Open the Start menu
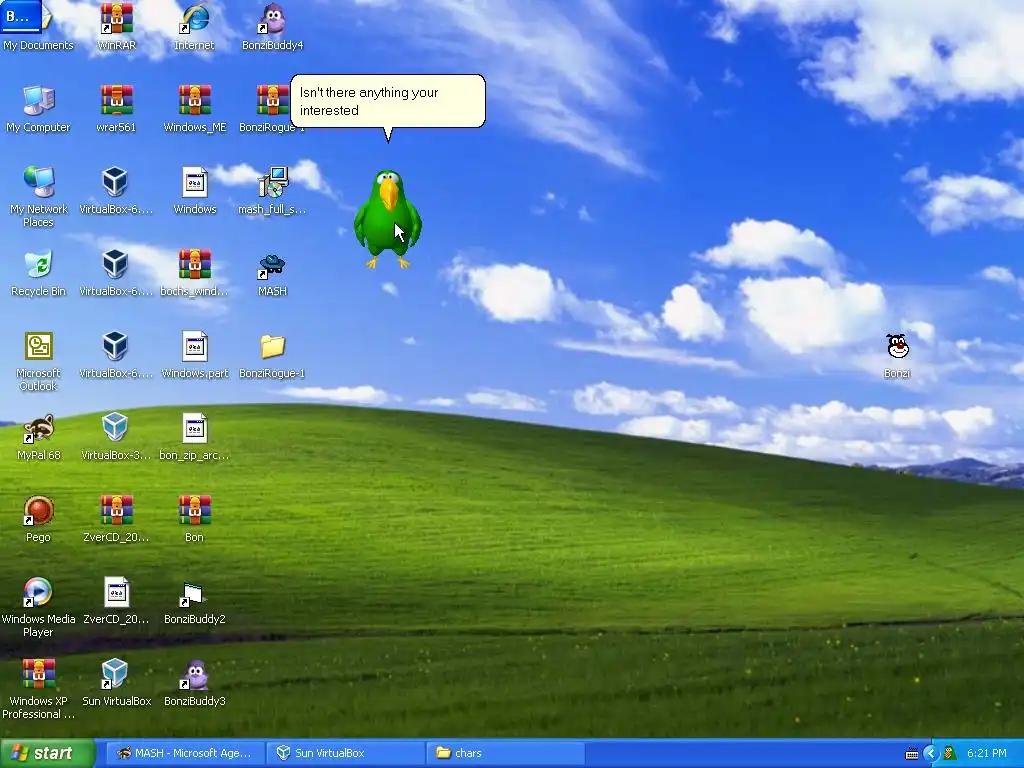This screenshot has height=768, width=1024. click(x=47, y=753)
